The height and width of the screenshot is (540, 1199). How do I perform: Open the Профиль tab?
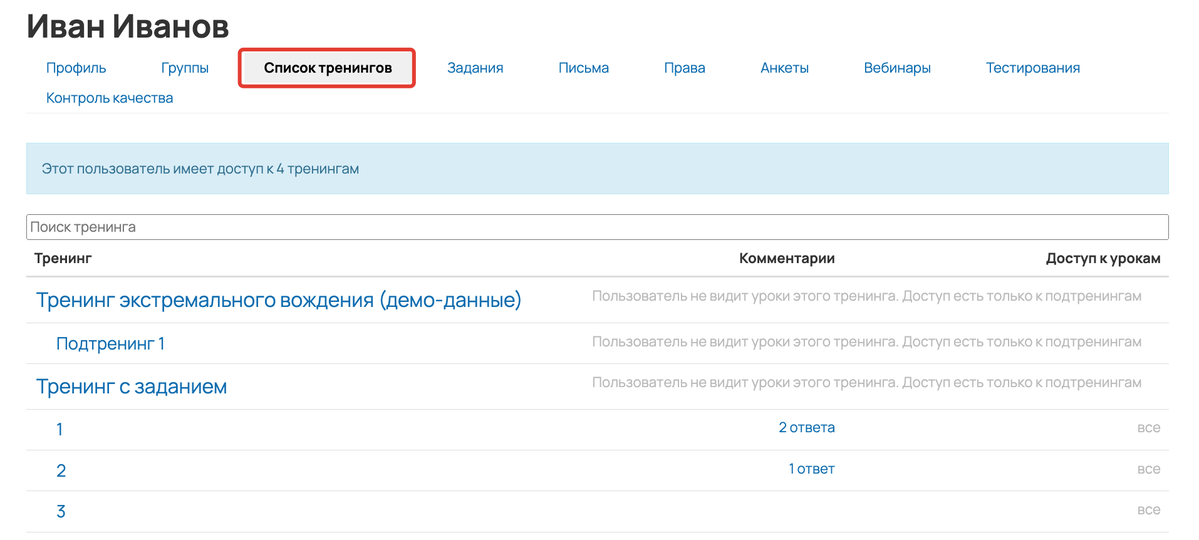tap(76, 68)
